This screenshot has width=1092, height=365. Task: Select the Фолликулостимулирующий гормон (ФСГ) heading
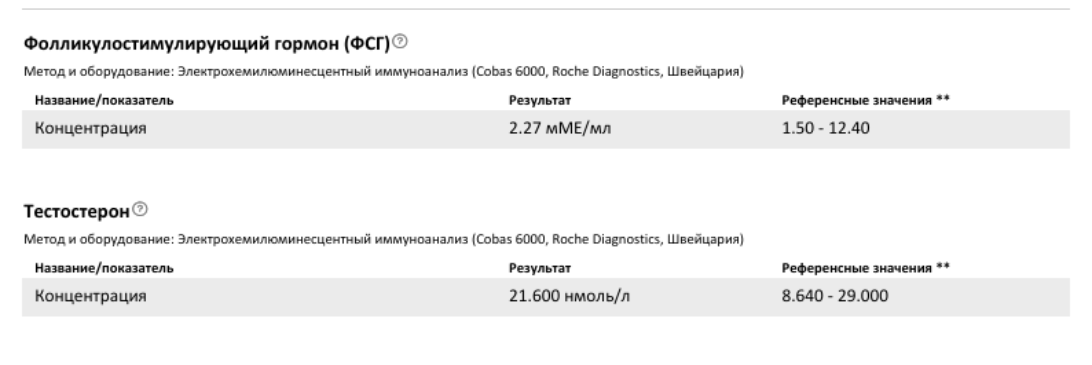(207, 44)
